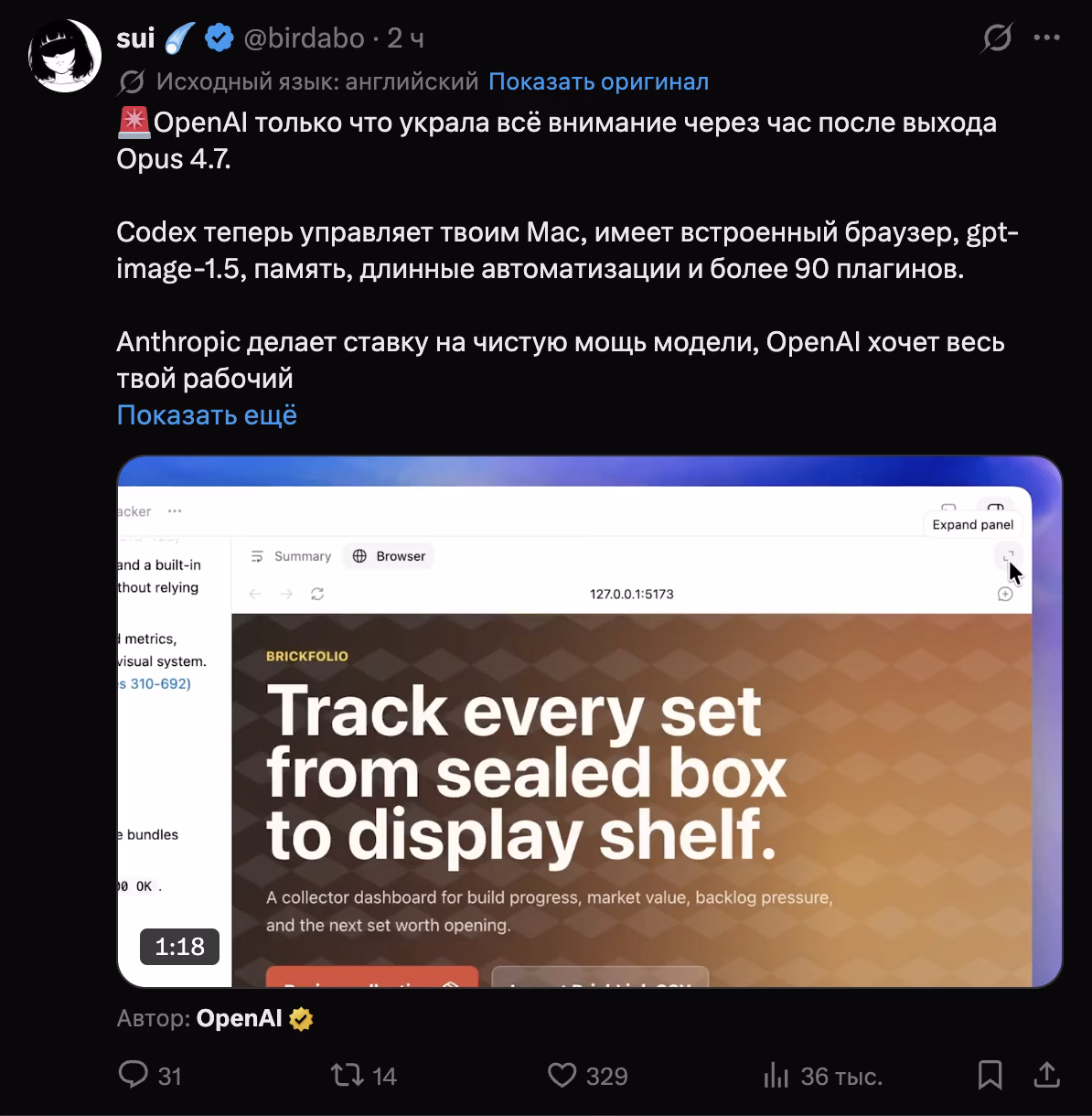The image size is (1092, 1116).
Task: Open the @birdabo handle link
Action: click(x=303, y=38)
